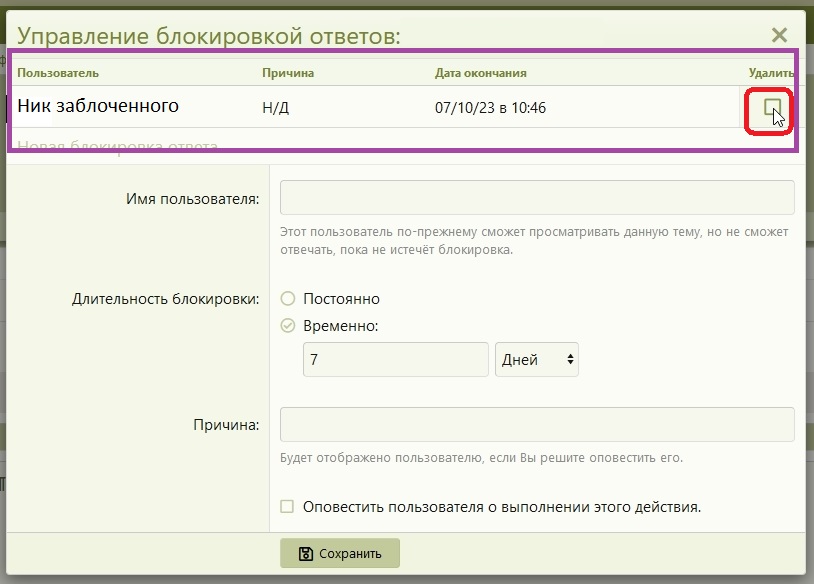Select the Постоянно radio option
The height and width of the screenshot is (584, 814).
tap(288, 298)
